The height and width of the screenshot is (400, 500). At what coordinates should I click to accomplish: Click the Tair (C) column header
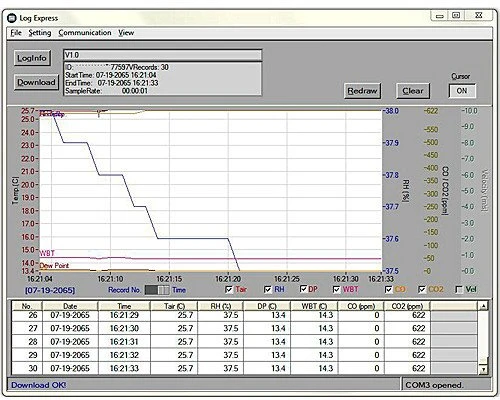click(174, 306)
